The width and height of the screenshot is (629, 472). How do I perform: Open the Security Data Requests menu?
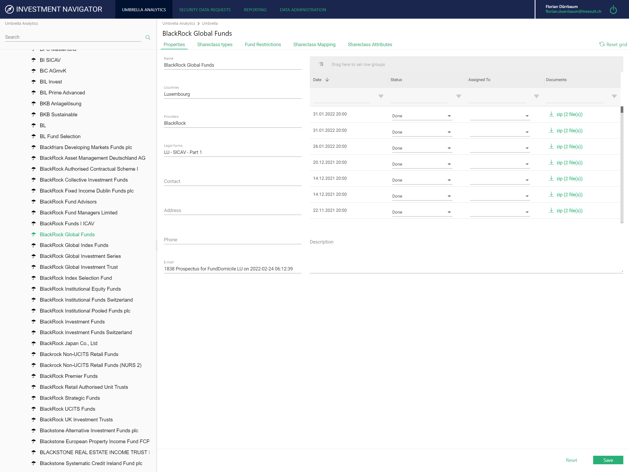pyautogui.click(x=205, y=10)
